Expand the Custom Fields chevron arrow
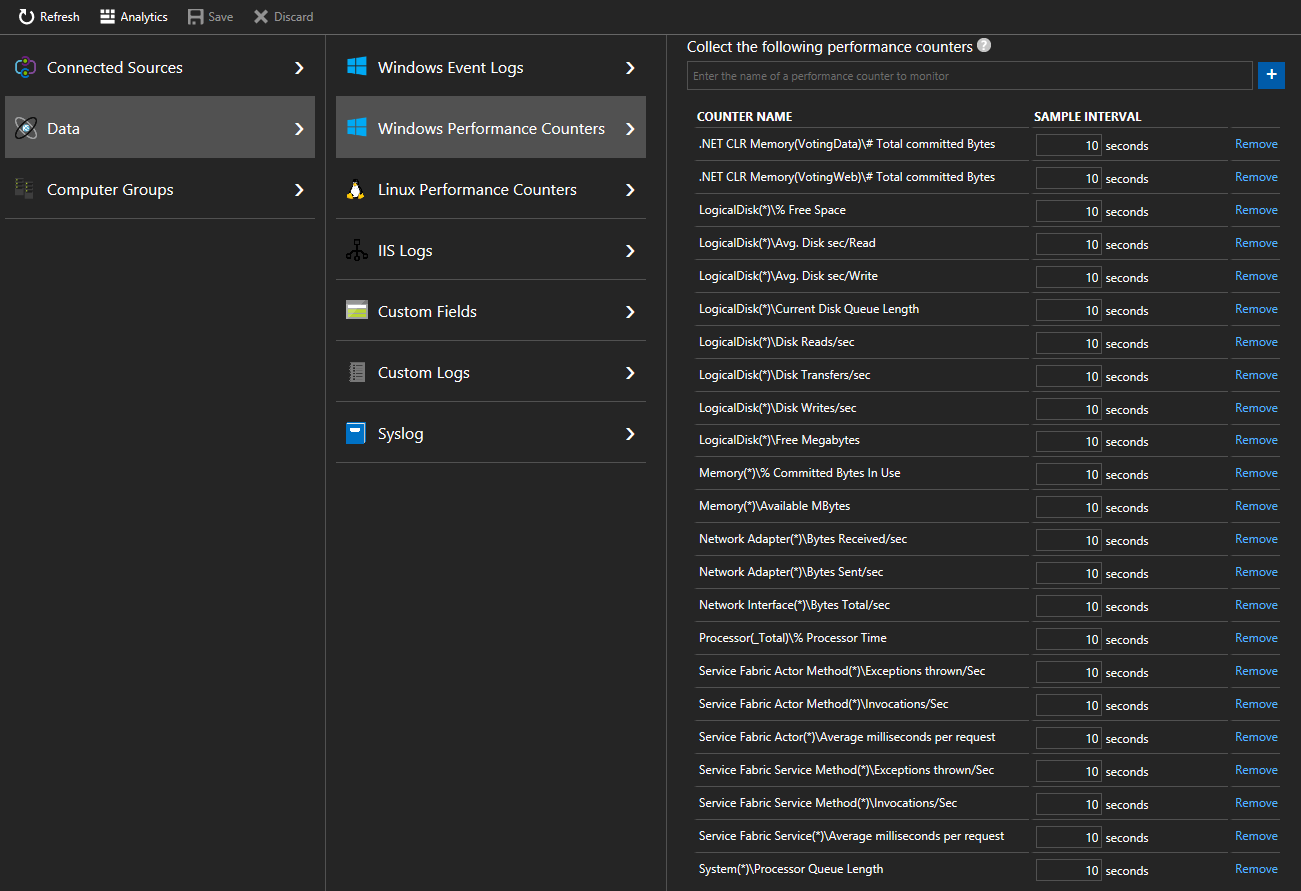 (630, 312)
